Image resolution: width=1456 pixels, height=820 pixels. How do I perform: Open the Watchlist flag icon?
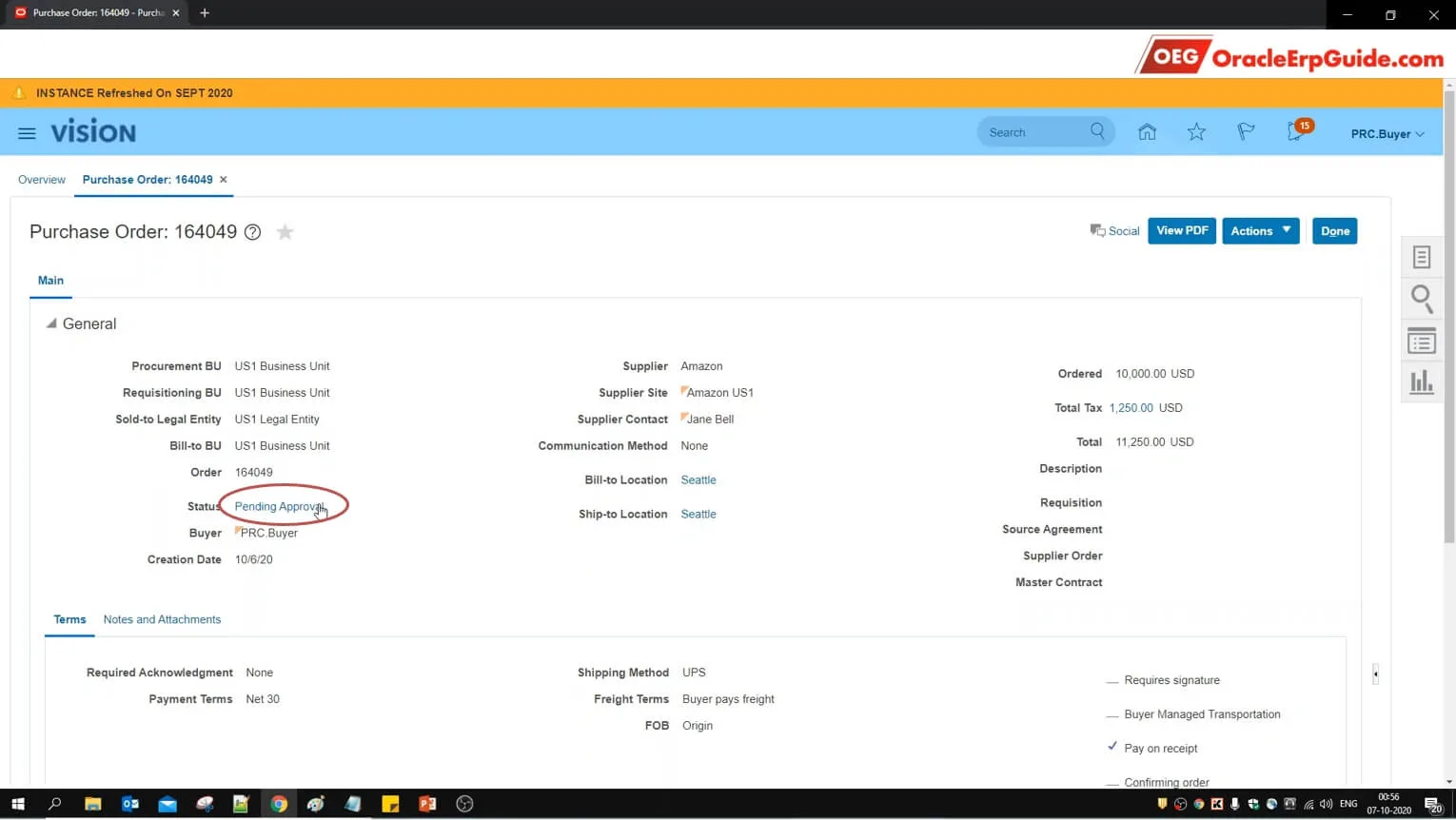coord(1246,132)
